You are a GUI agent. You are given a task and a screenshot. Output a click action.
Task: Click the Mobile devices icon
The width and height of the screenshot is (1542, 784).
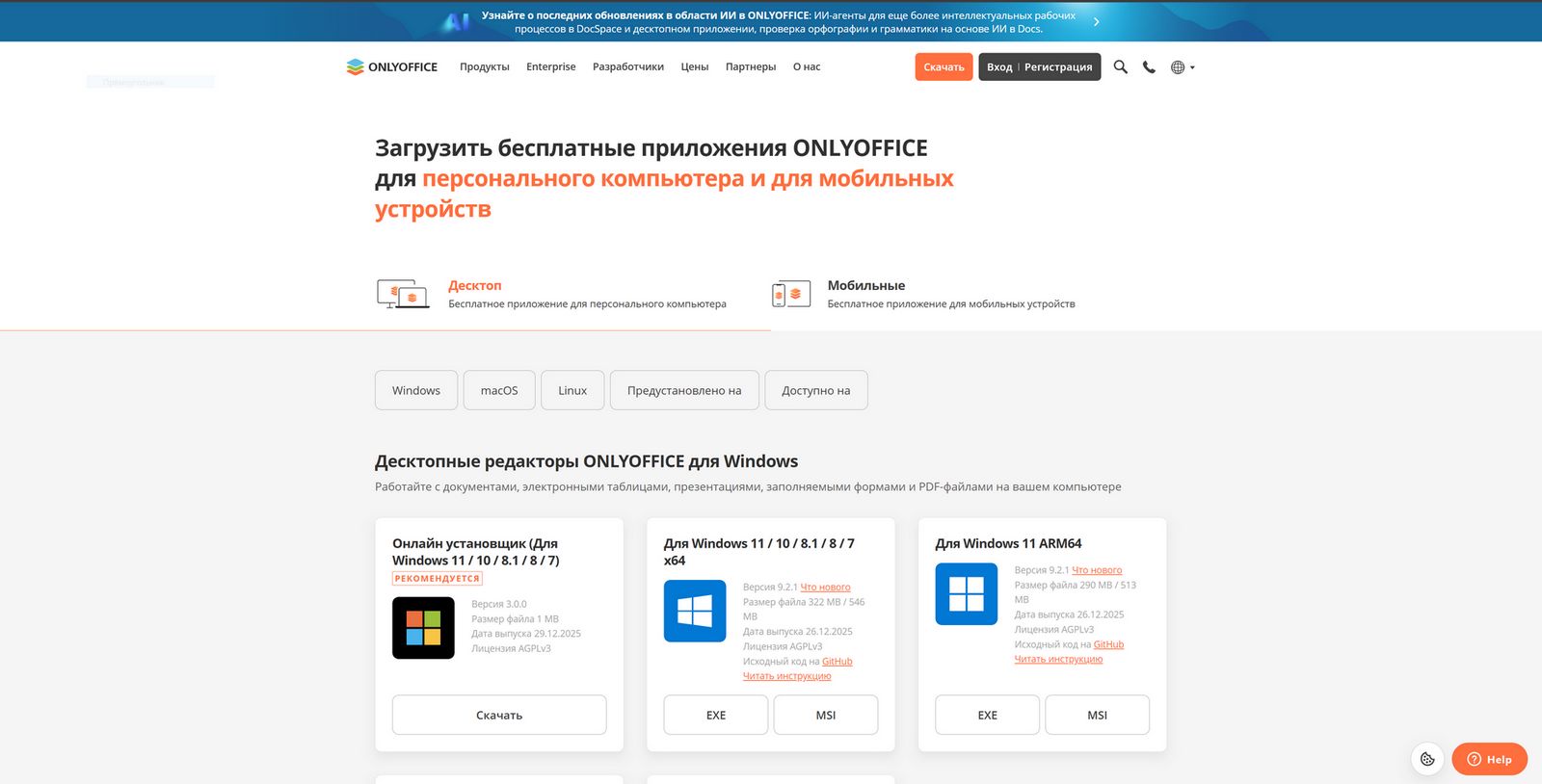point(791,294)
